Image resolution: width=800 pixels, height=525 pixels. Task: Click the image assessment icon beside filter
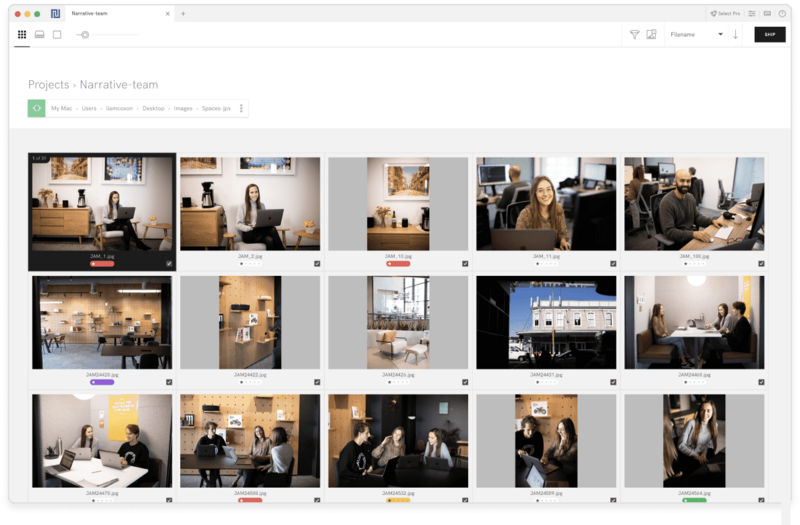pyautogui.click(x=652, y=35)
